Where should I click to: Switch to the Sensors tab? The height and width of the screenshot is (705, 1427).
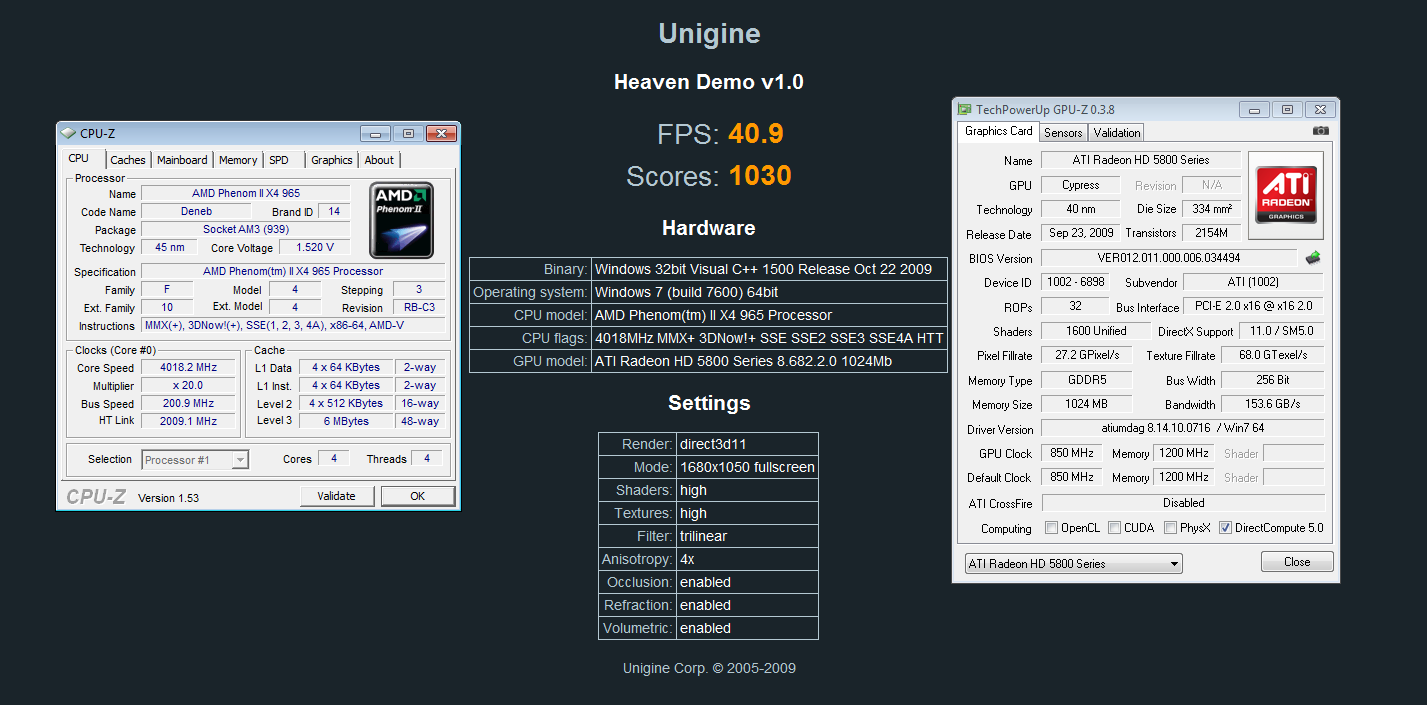(x=1063, y=133)
